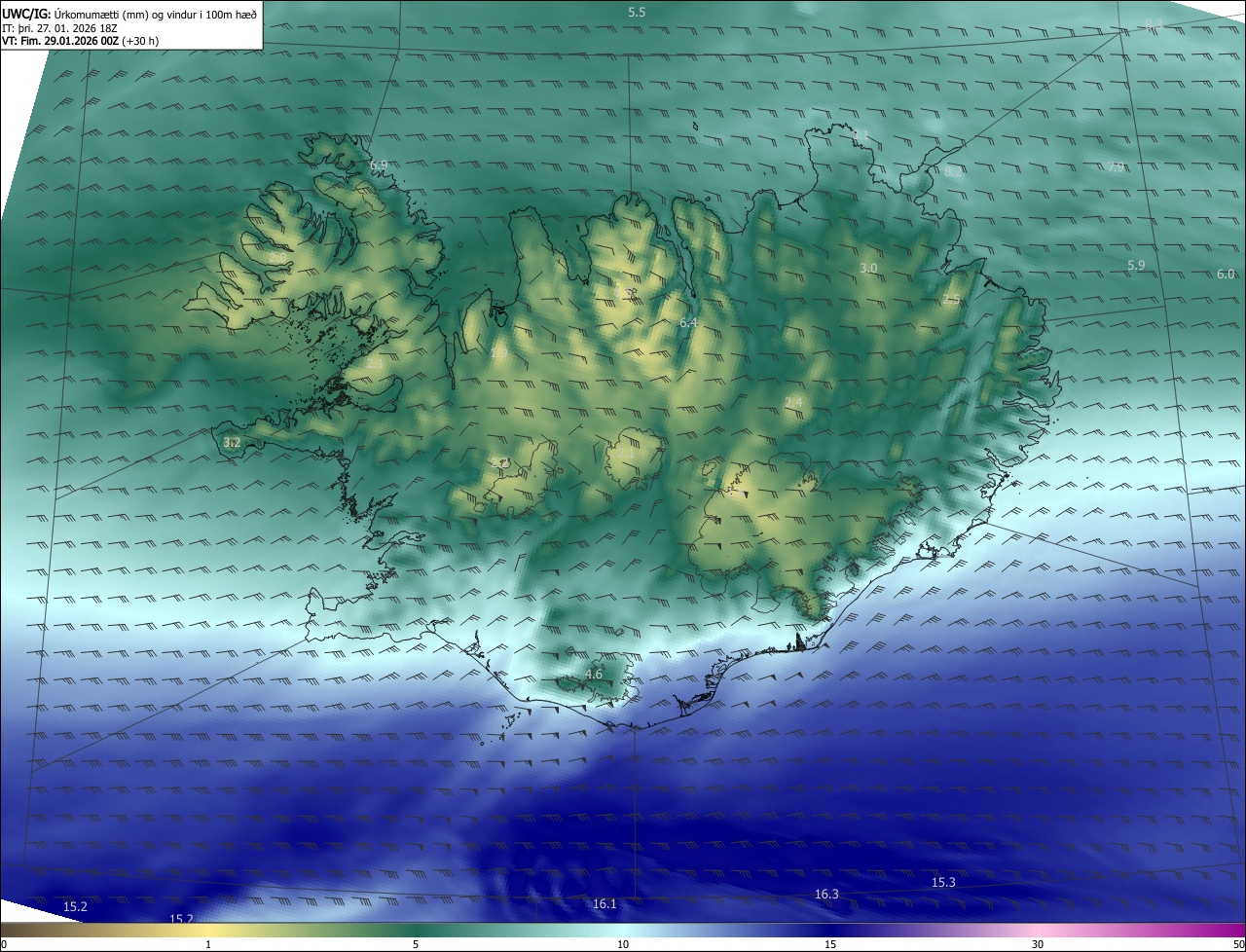Click the map value label '5.9'
This screenshot has width=1246, height=952.
pyautogui.click(x=1136, y=265)
